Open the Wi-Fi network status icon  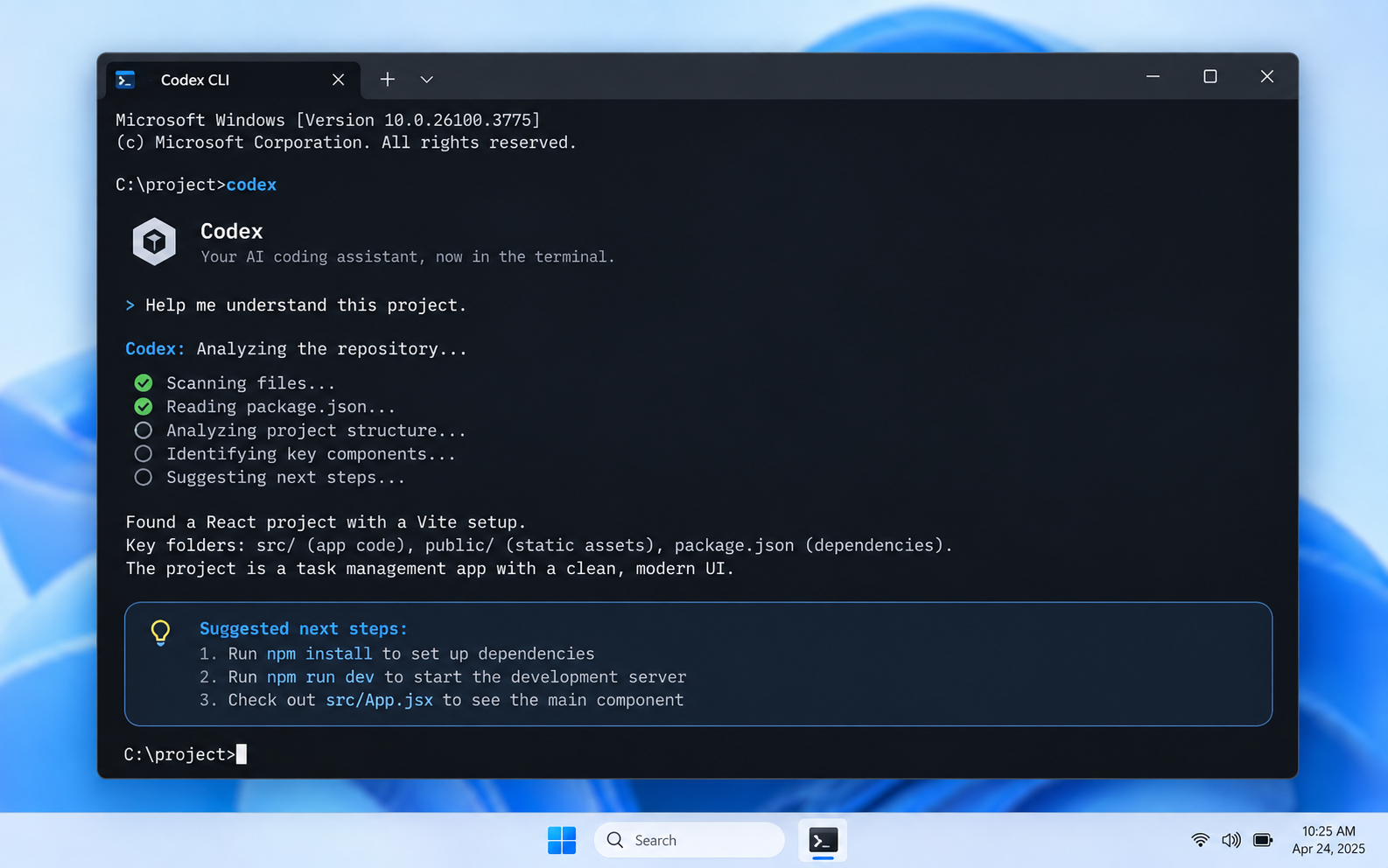(1200, 840)
